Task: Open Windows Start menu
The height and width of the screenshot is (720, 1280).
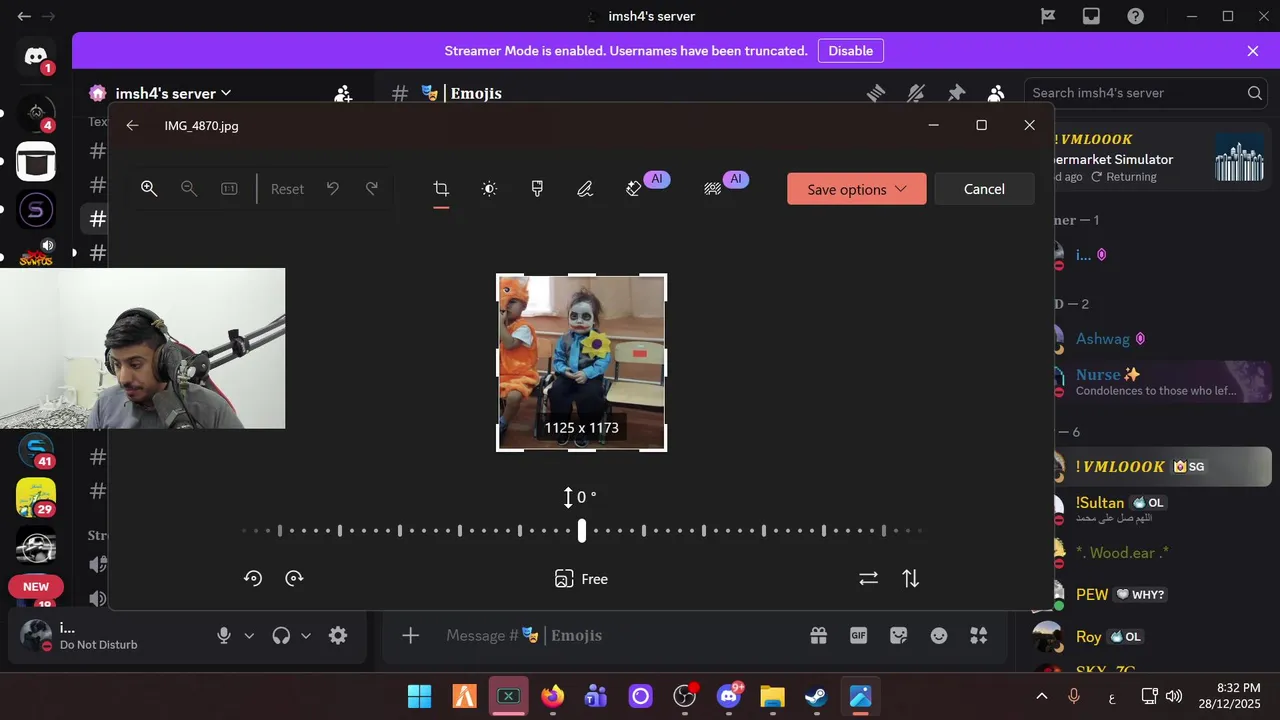Action: pos(420,695)
